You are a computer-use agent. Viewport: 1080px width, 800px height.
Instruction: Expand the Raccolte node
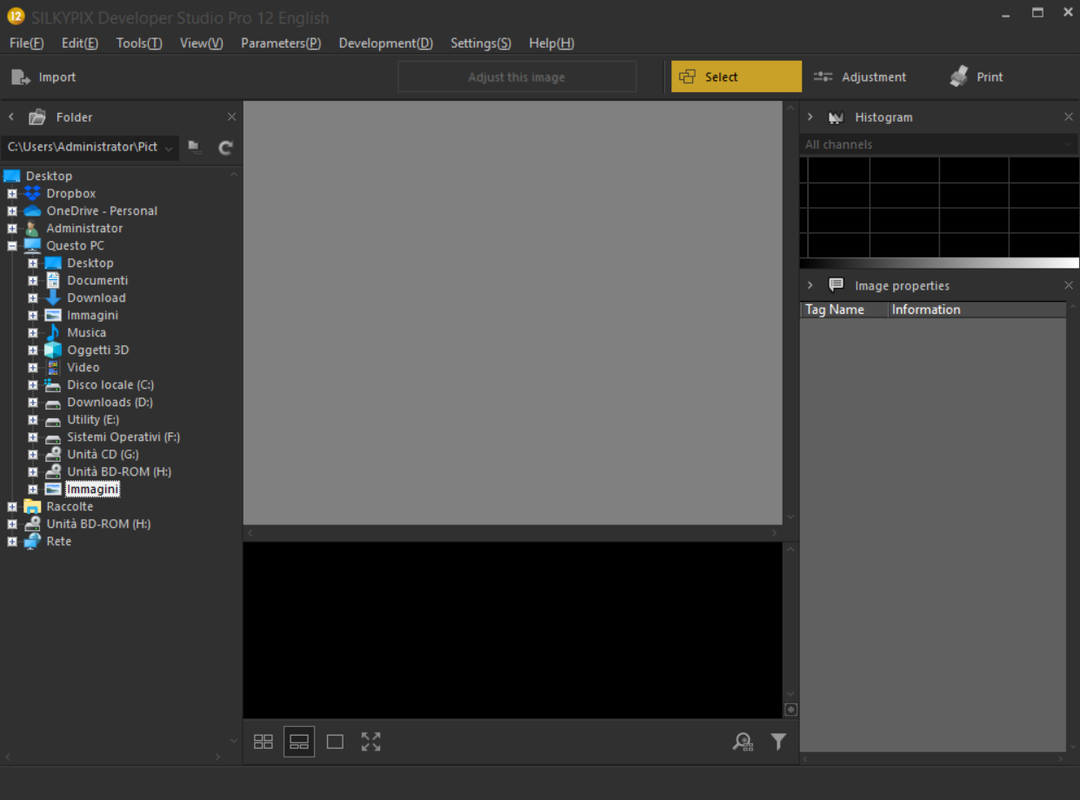[12, 506]
